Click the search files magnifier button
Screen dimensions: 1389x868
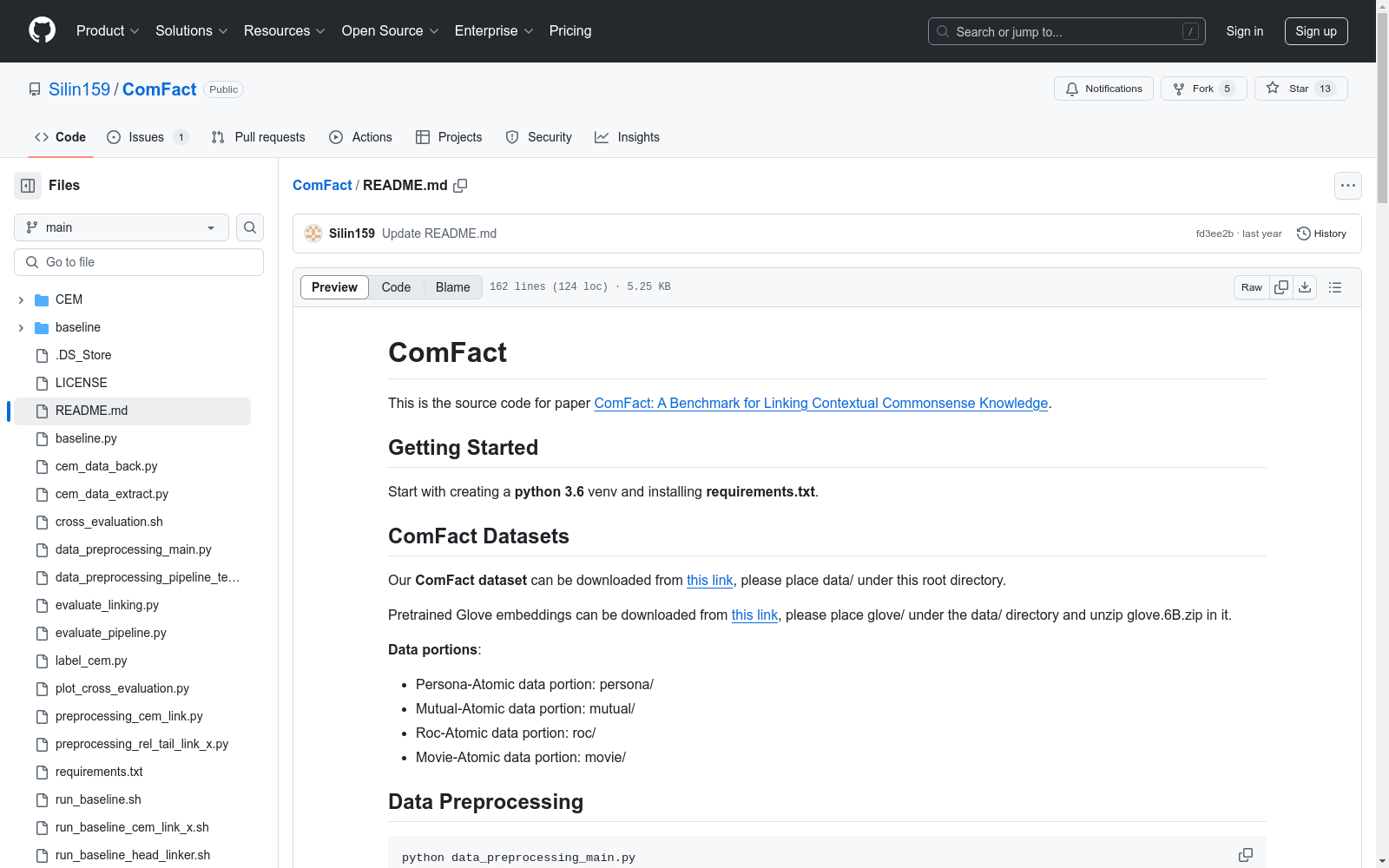(x=250, y=227)
